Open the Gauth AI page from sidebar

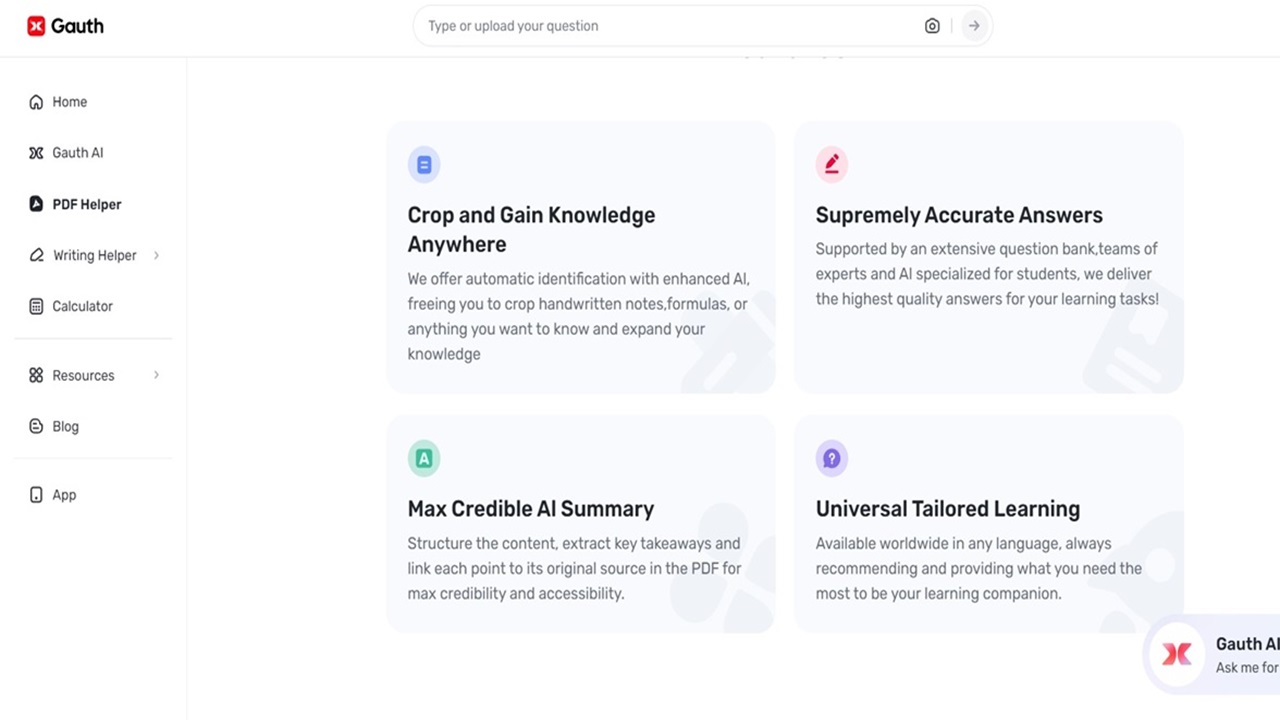[77, 152]
